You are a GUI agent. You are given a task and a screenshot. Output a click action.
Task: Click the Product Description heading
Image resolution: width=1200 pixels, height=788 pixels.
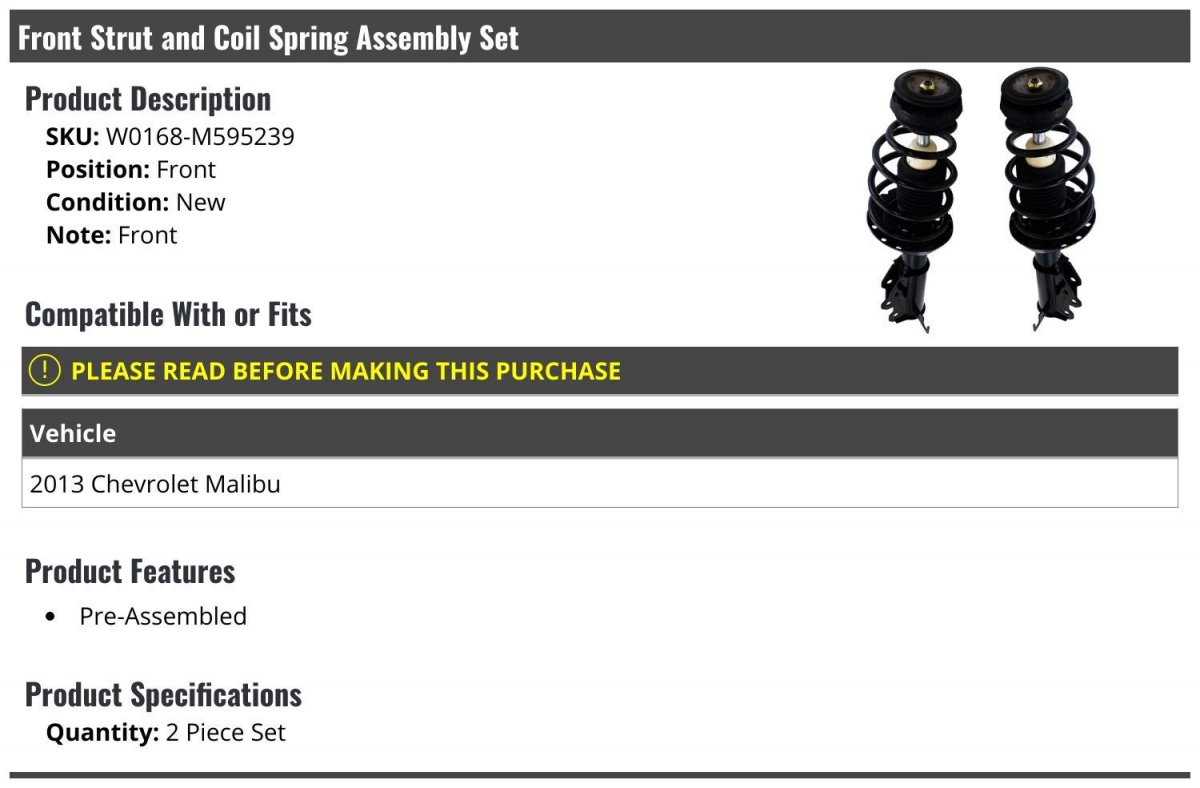point(148,99)
